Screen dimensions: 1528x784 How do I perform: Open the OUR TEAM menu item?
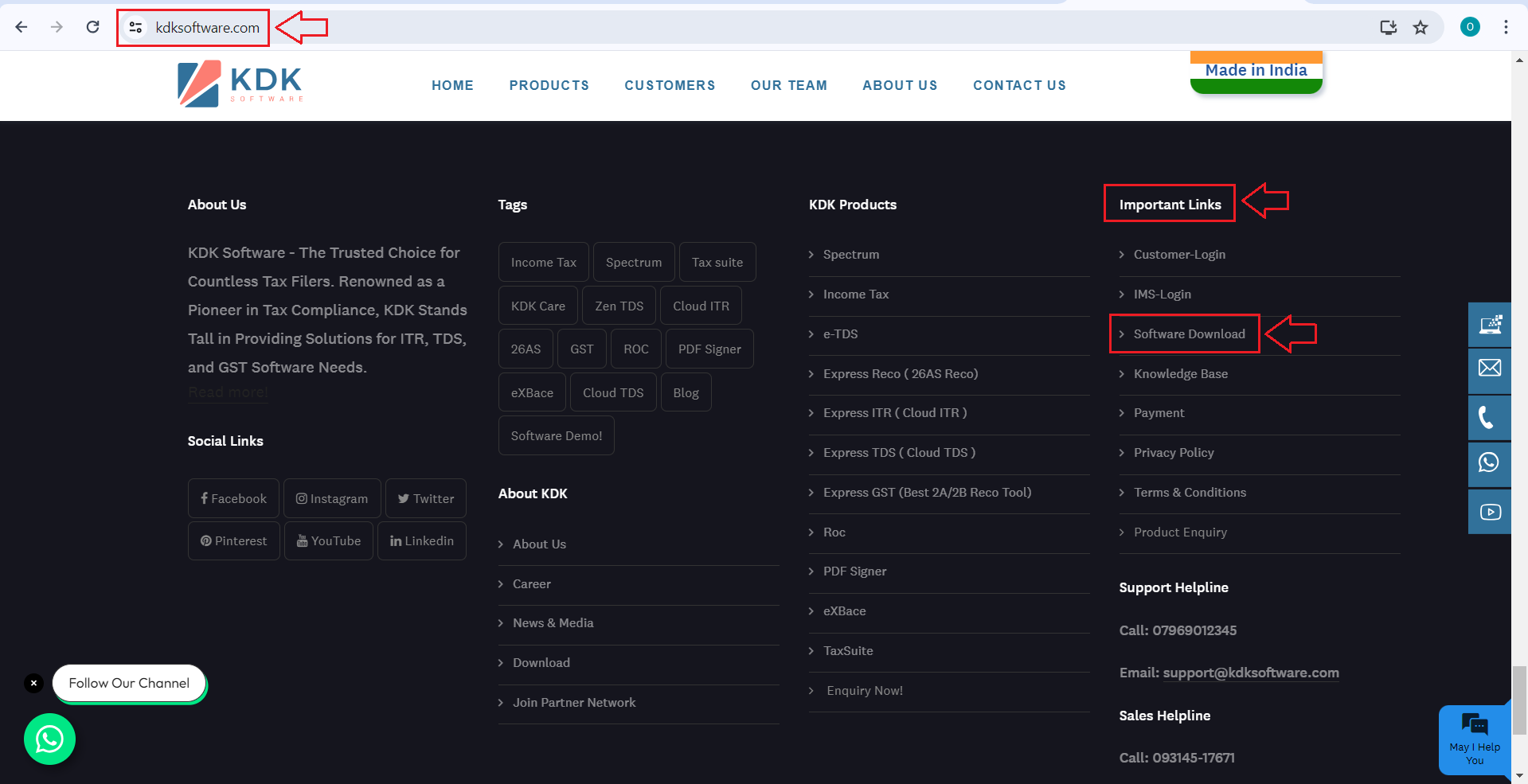(789, 85)
